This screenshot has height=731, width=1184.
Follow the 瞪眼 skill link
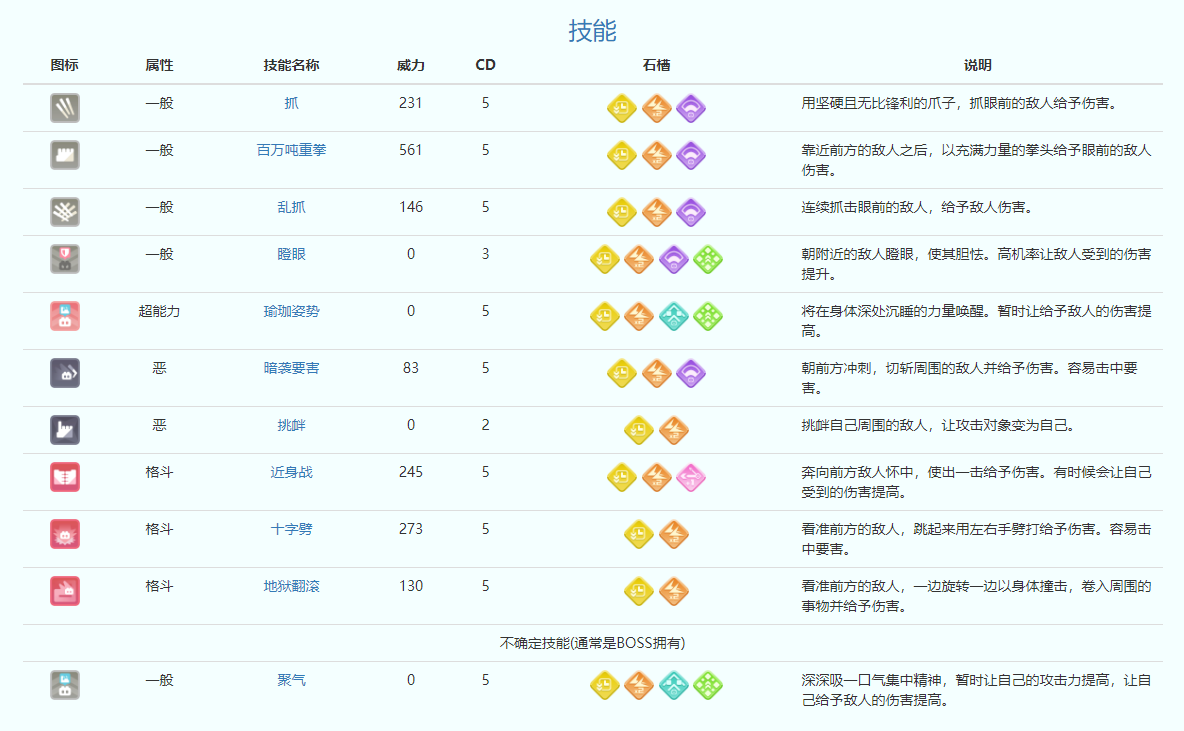pyautogui.click(x=291, y=254)
